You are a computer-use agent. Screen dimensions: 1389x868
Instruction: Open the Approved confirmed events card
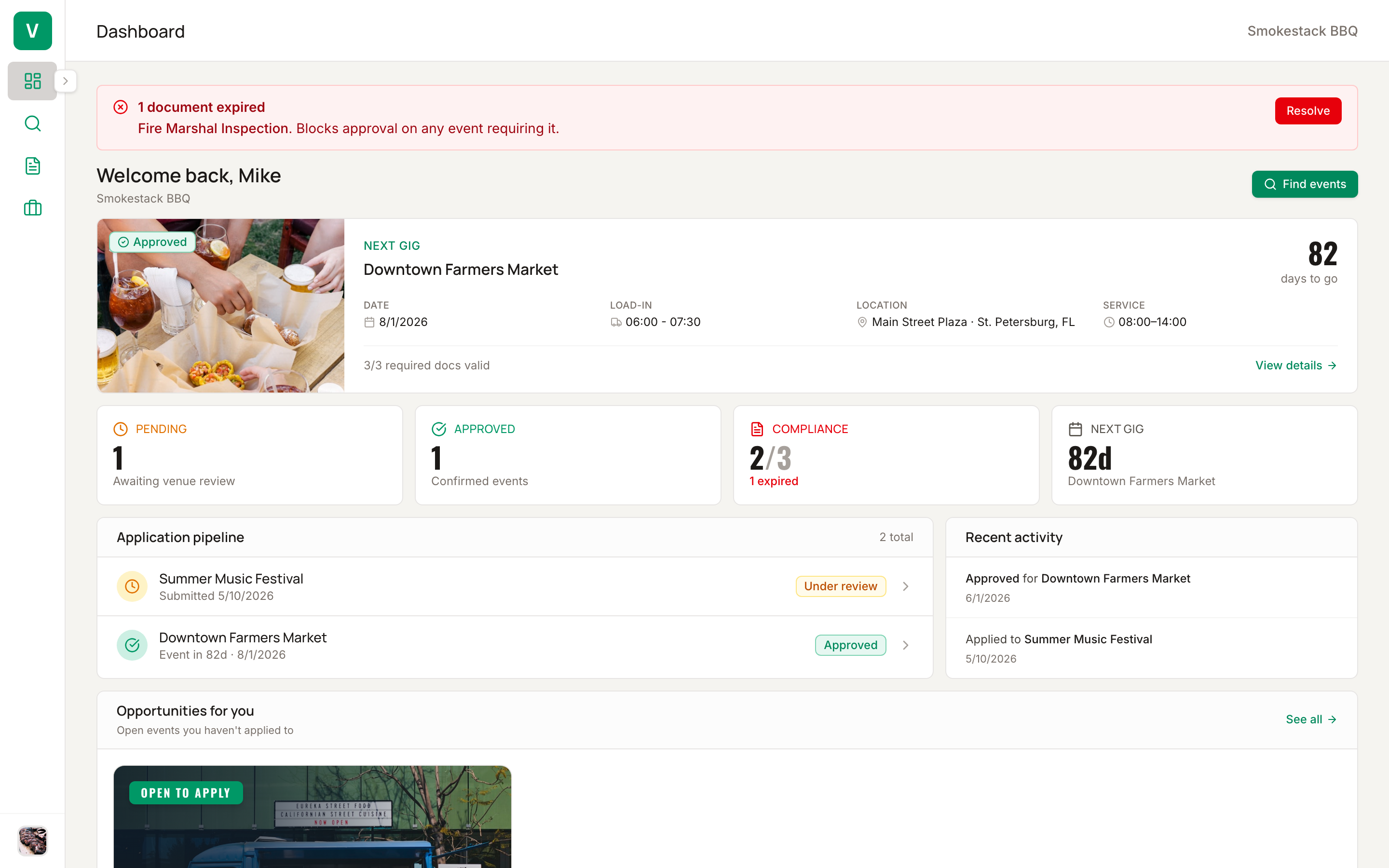(568, 455)
